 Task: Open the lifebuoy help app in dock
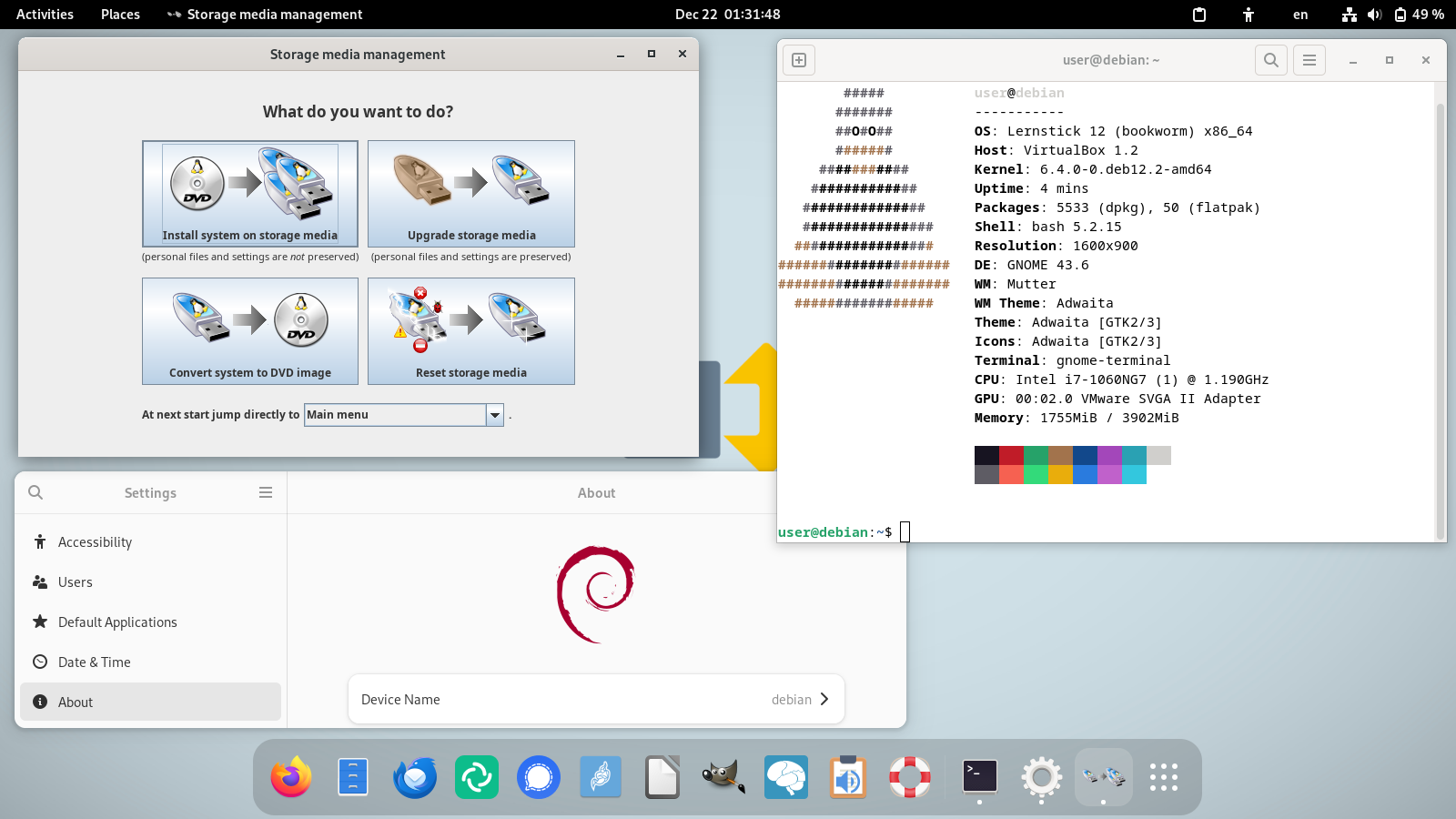(910, 777)
